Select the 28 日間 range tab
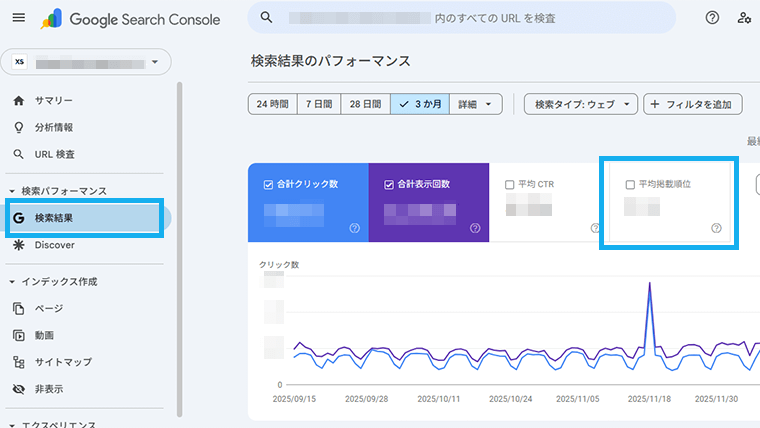 pyautogui.click(x=365, y=104)
